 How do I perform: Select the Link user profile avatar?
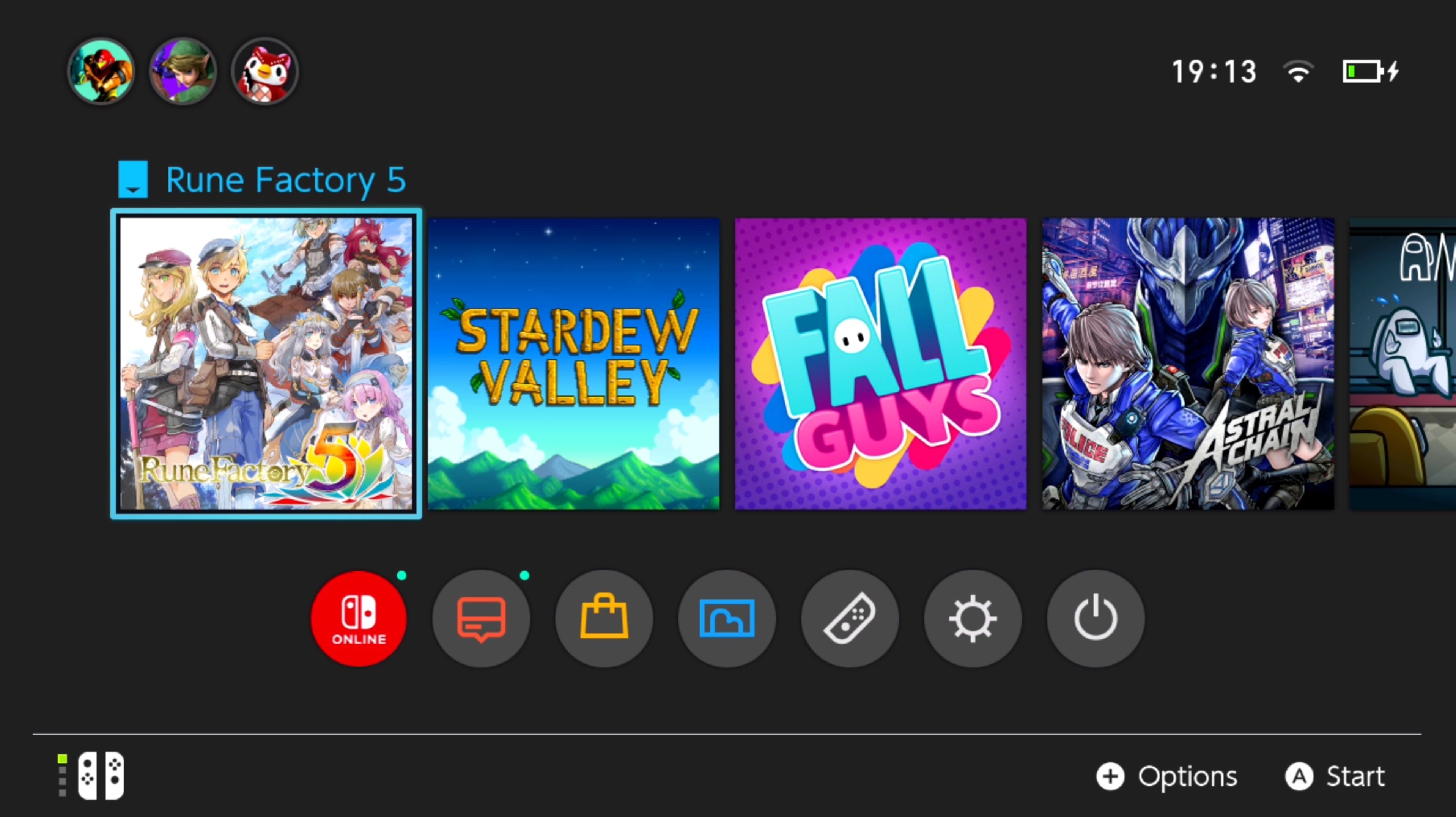pyautogui.click(x=183, y=71)
